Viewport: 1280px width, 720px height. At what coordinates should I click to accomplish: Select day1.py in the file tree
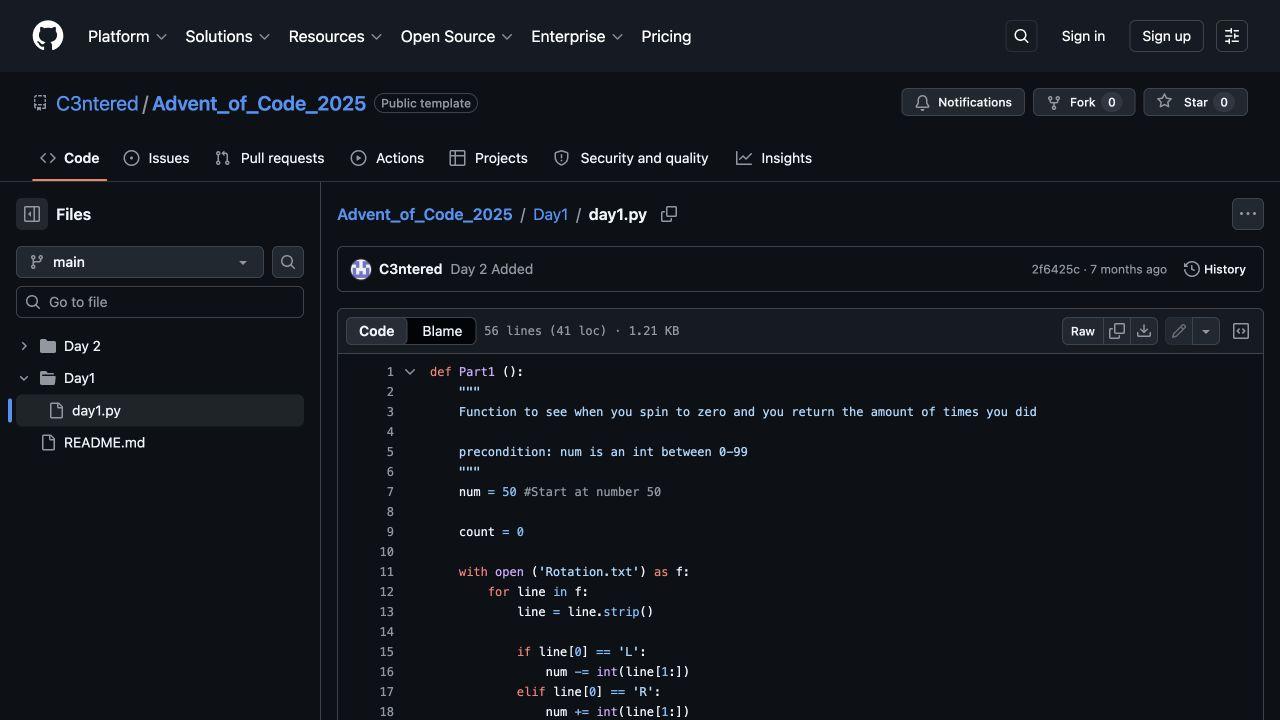point(160,410)
